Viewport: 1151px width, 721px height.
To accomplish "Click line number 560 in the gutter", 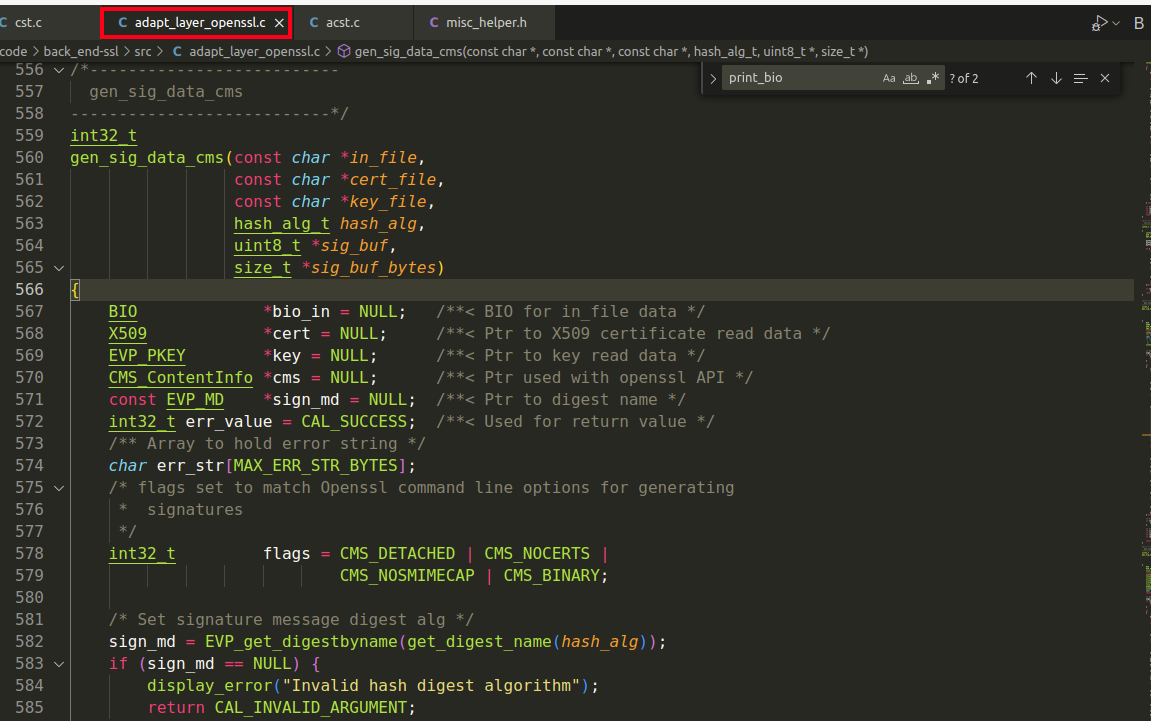I will [29, 158].
